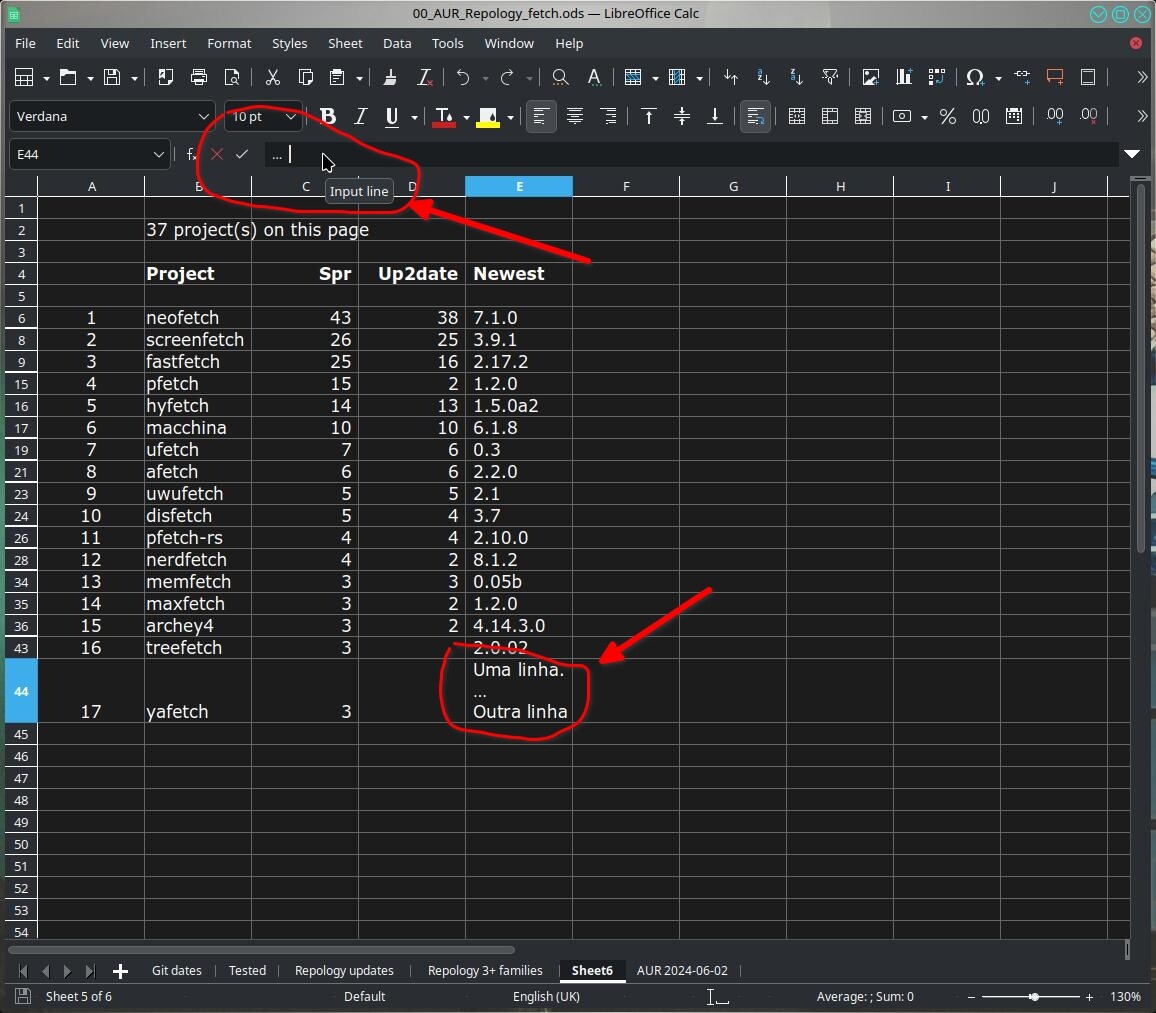The image size is (1156, 1013).
Task: Open the Tools menu
Action: pos(448,43)
